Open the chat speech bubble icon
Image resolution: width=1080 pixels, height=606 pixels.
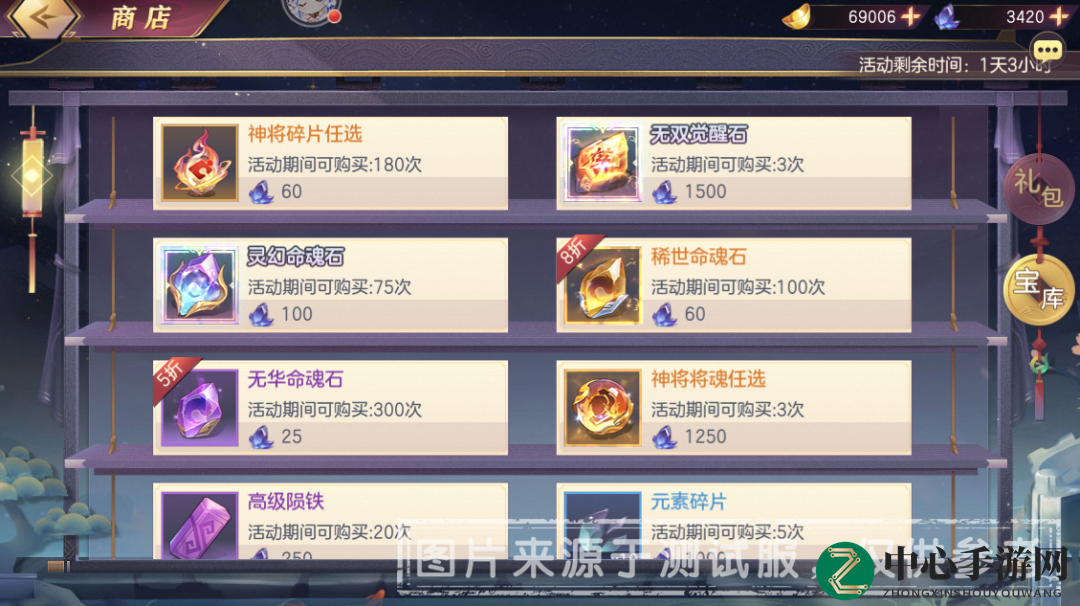[1047, 50]
